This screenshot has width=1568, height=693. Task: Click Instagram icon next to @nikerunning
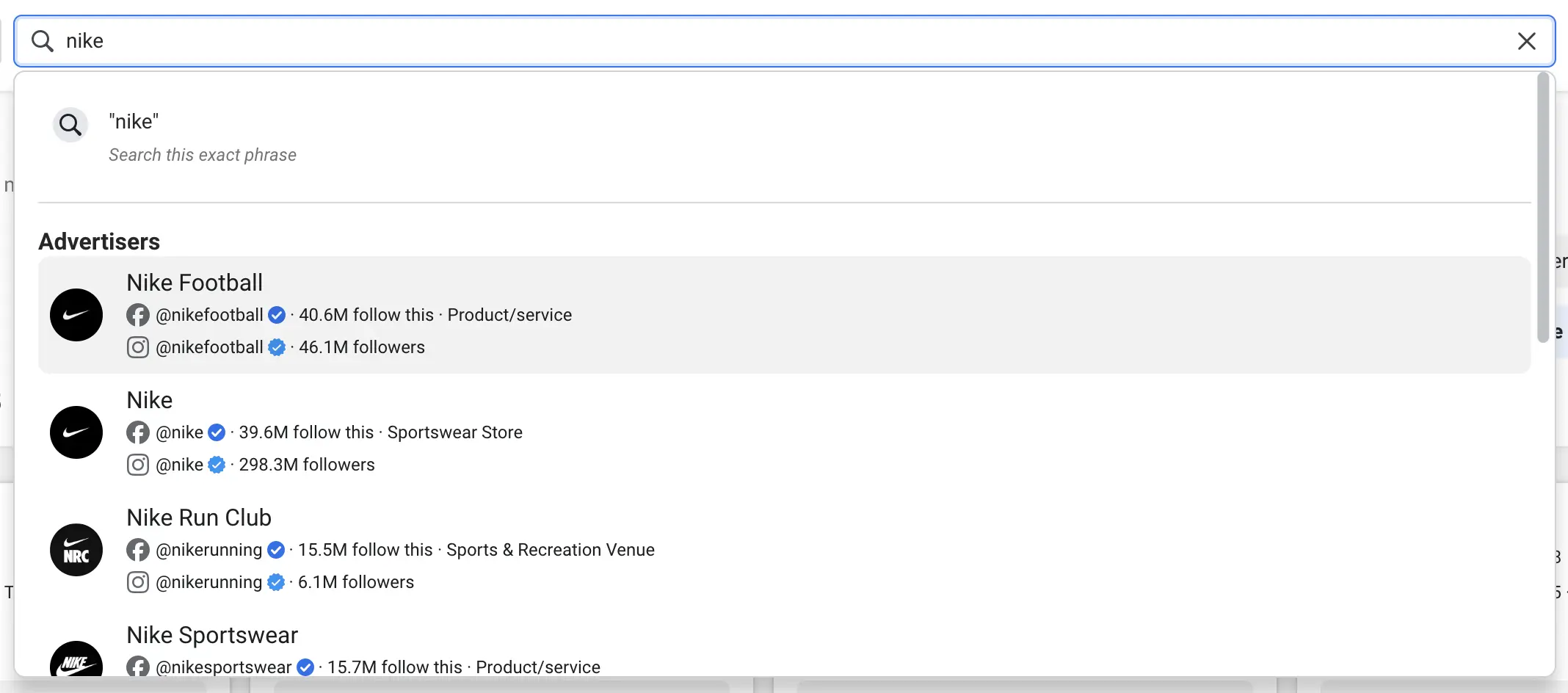[x=138, y=582]
